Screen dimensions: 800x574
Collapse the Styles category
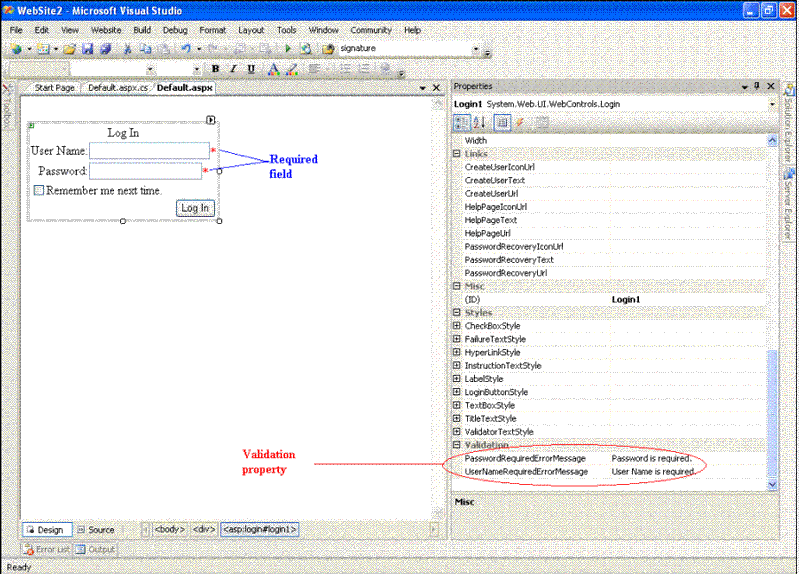point(457,313)
